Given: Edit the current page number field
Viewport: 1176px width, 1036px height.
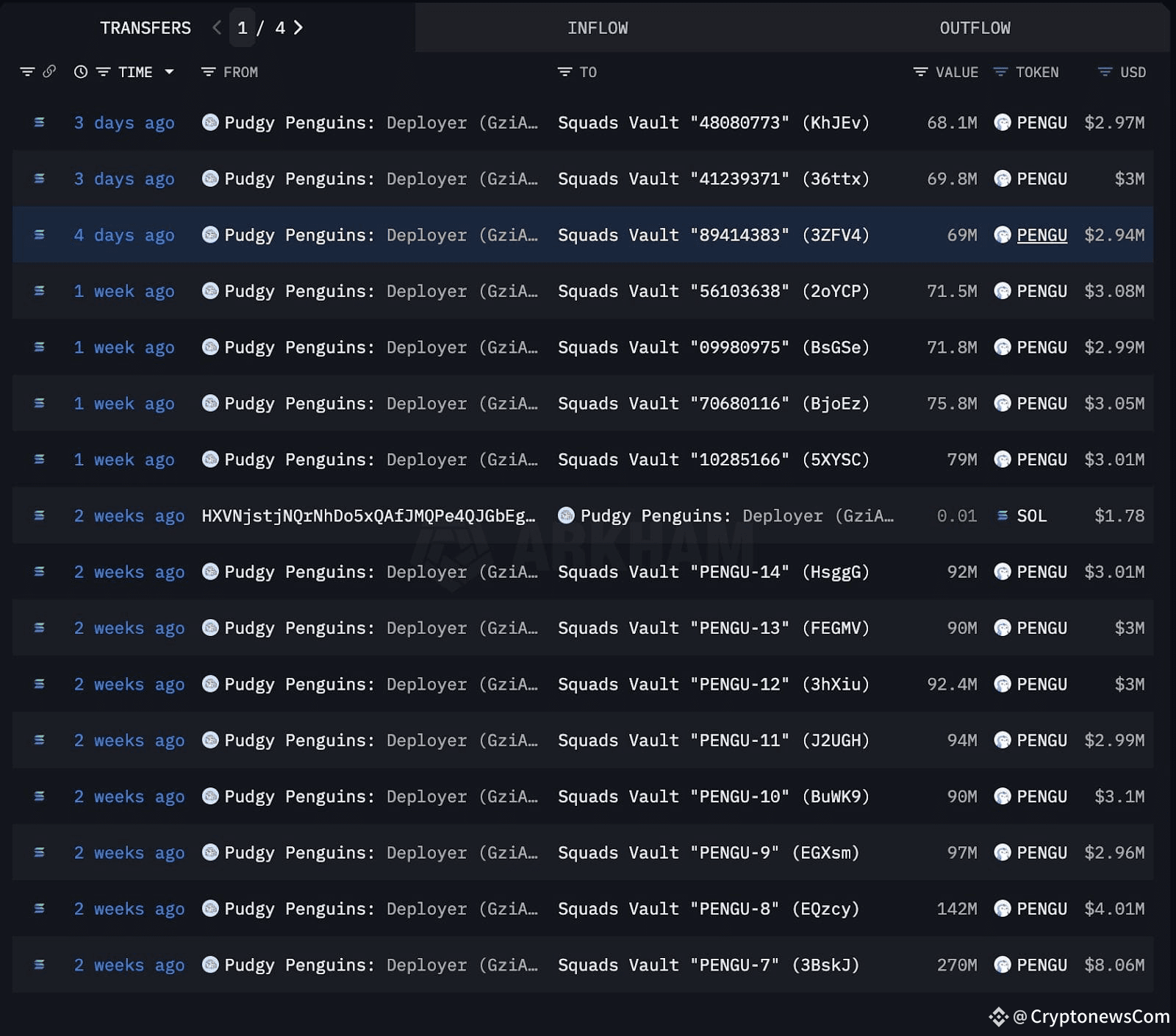Looking at the screenshot, I should point(243,28).
